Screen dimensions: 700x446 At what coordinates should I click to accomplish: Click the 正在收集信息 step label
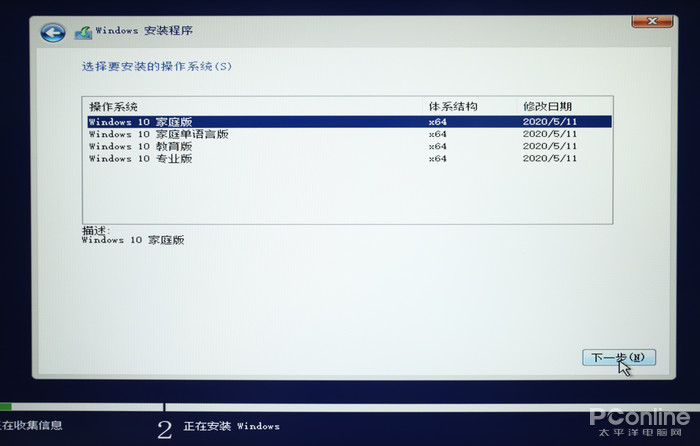point(31,425)
